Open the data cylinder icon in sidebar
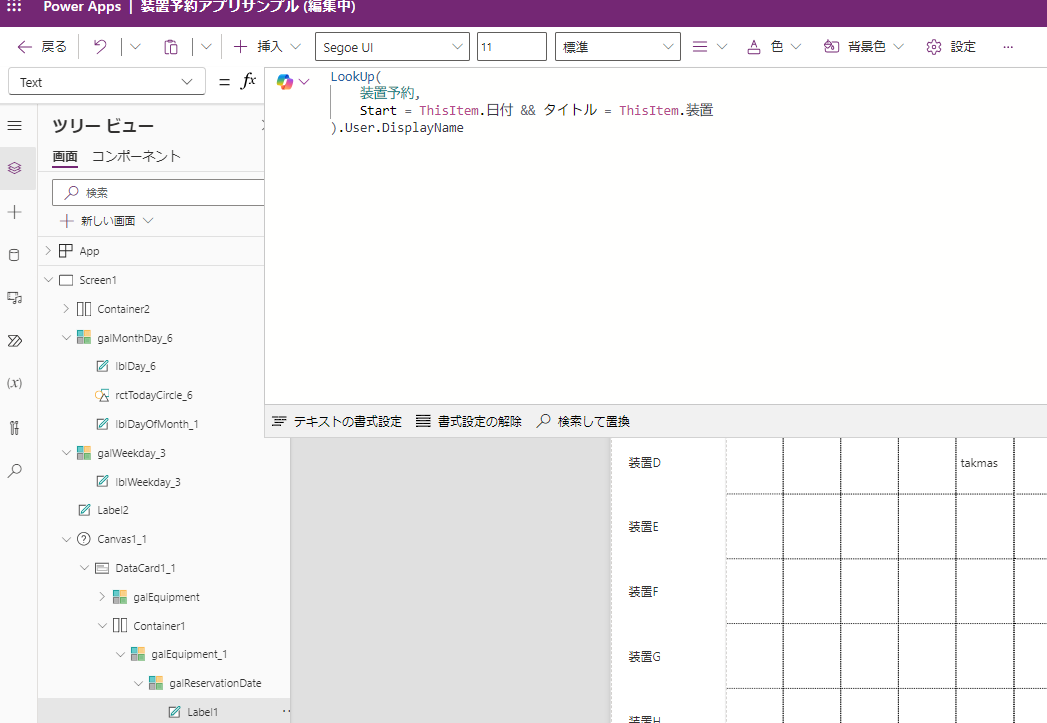The height and width of the screenshot is (723, 1047). (15, 255)
